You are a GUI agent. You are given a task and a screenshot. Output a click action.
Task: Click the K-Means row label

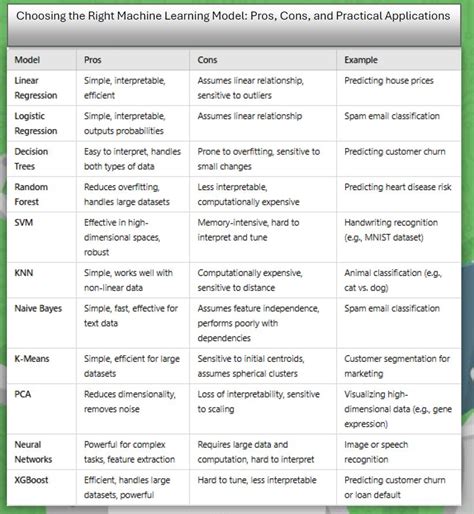click(x=32, y=359)
